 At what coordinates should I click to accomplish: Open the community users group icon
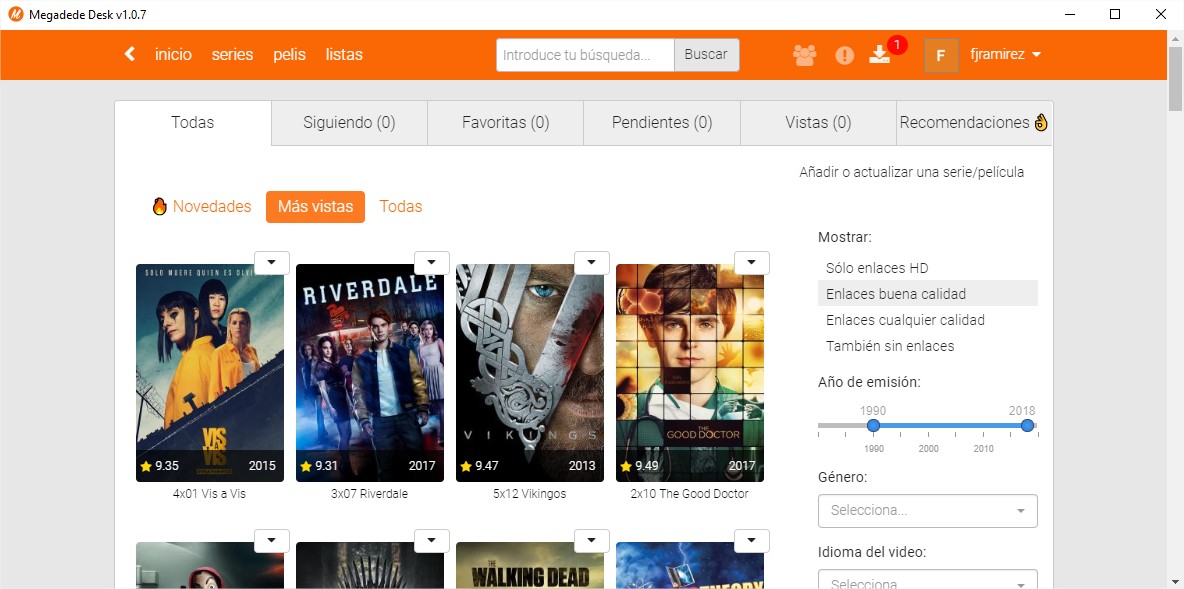[x=805, y=55]
